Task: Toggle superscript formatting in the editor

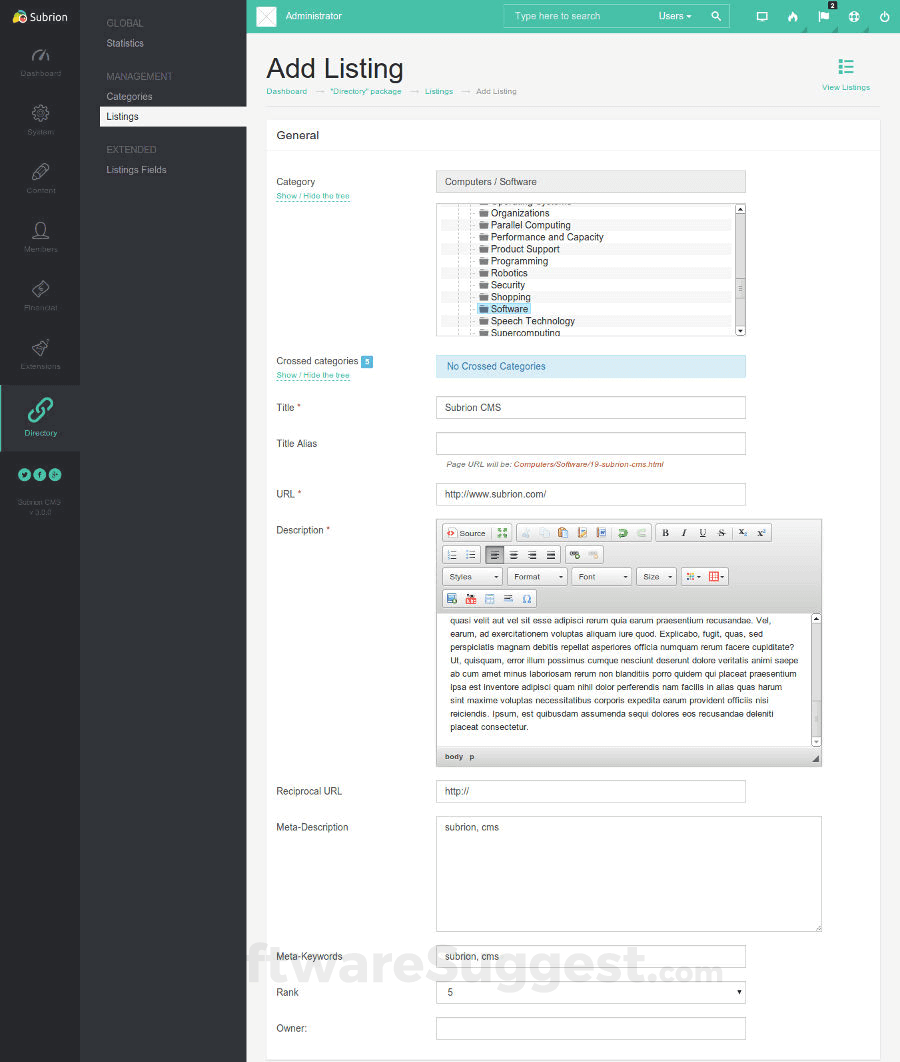Action: click(759, 532)
